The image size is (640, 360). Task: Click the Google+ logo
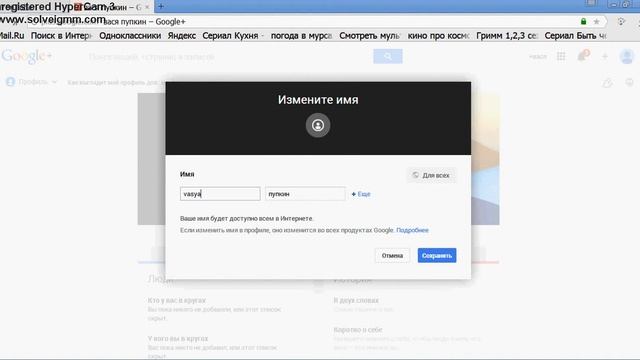[x=27, y=56]
